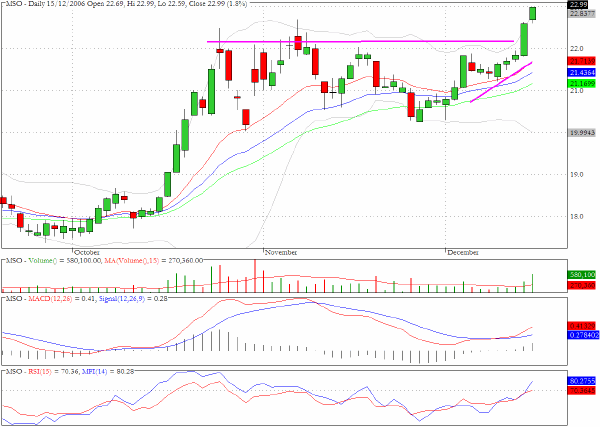Screen dimensions: 600x427
Task: Click the blue 21.4364 moving average tag
Action: tap(583, 72)
